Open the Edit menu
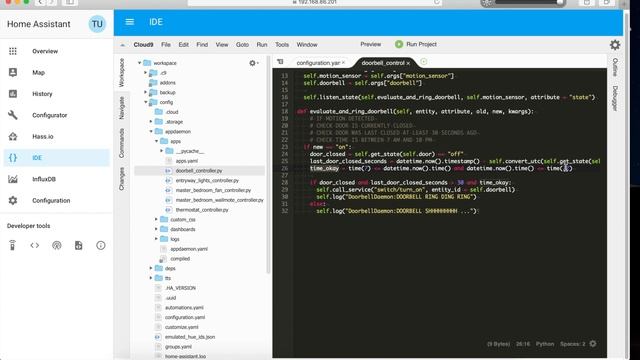The image size is (640, 360). click(184, 44)
